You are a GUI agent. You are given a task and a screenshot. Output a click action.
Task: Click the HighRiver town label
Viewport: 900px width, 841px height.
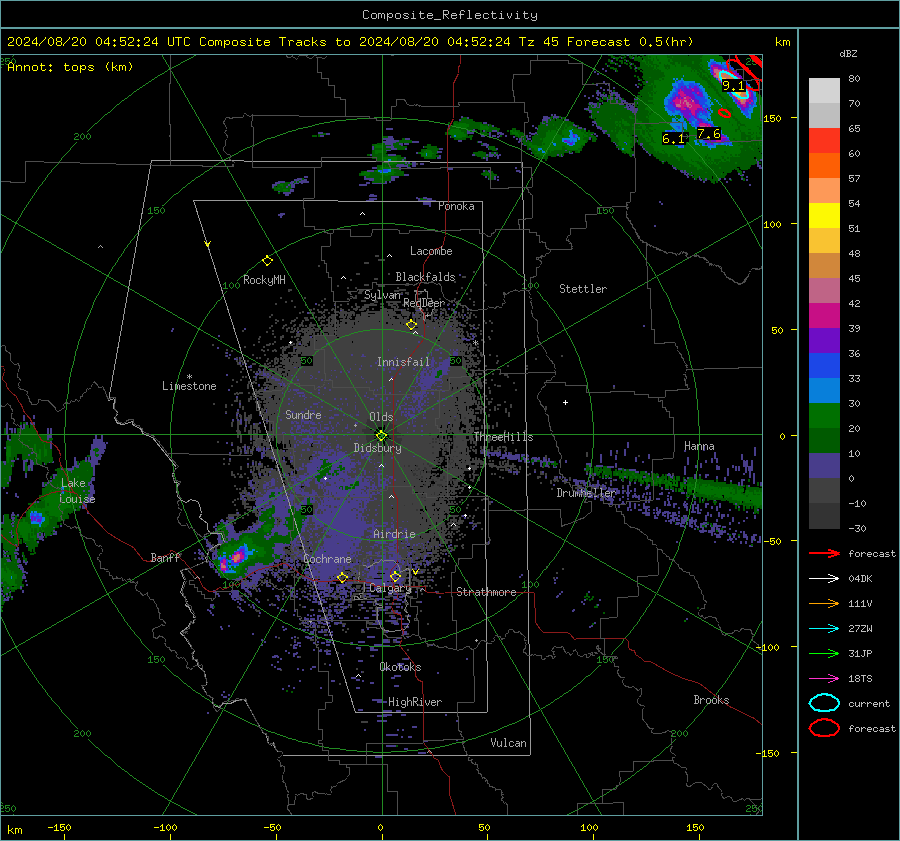point(414,702)
